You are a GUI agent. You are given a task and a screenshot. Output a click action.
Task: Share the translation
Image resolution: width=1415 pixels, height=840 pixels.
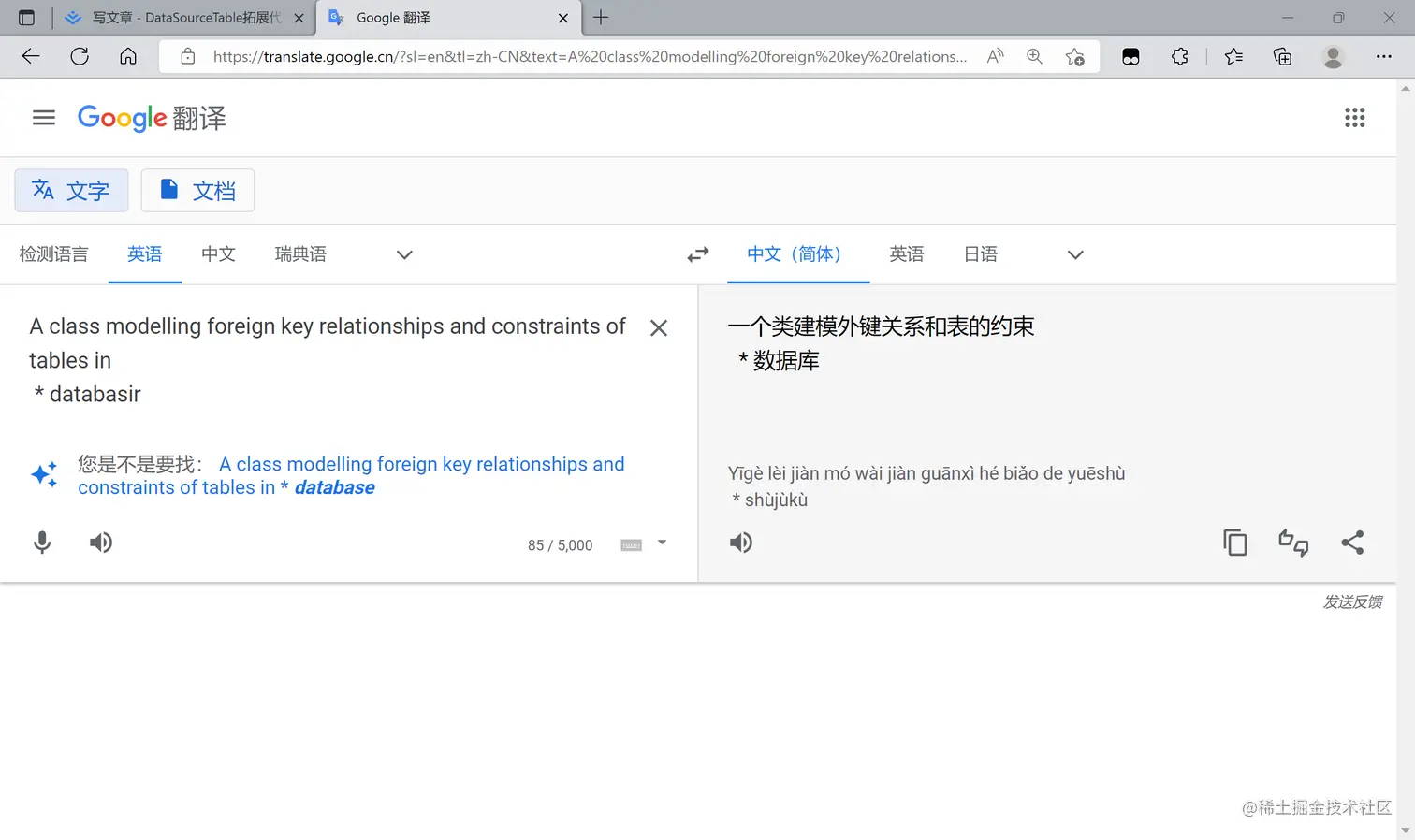[x=1352, y=543]
